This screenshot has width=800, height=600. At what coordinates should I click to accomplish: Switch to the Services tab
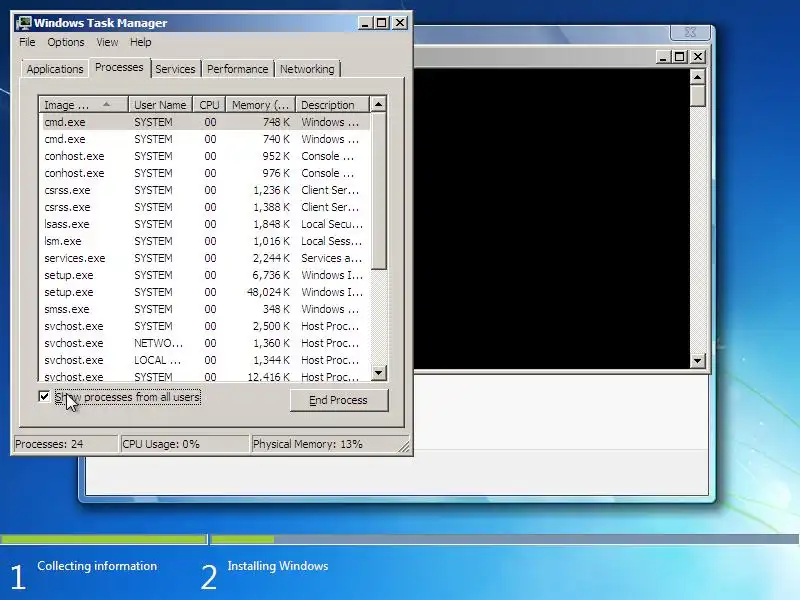[175, 69]
